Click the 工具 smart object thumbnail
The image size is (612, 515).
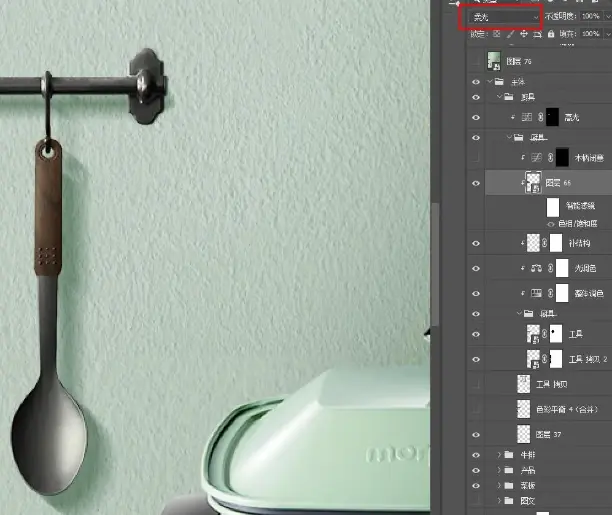(x=533, y=334)
